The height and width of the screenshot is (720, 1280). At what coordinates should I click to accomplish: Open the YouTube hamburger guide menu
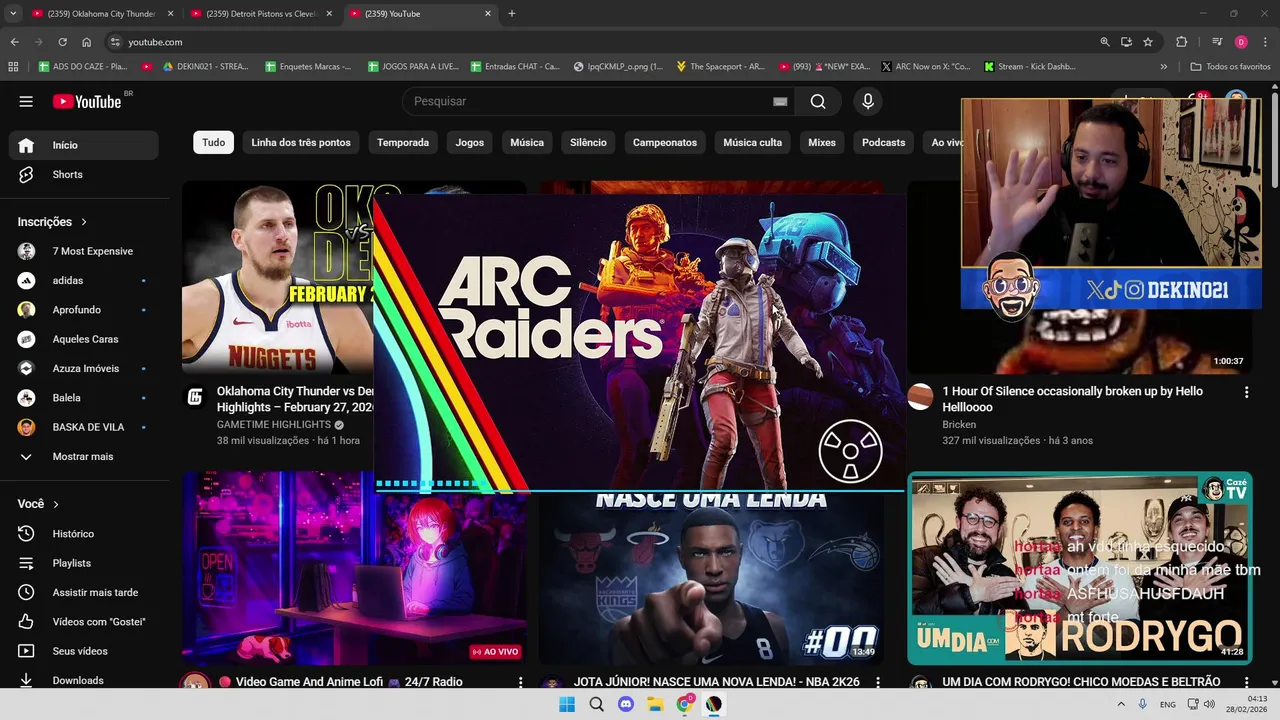[26, 101]
